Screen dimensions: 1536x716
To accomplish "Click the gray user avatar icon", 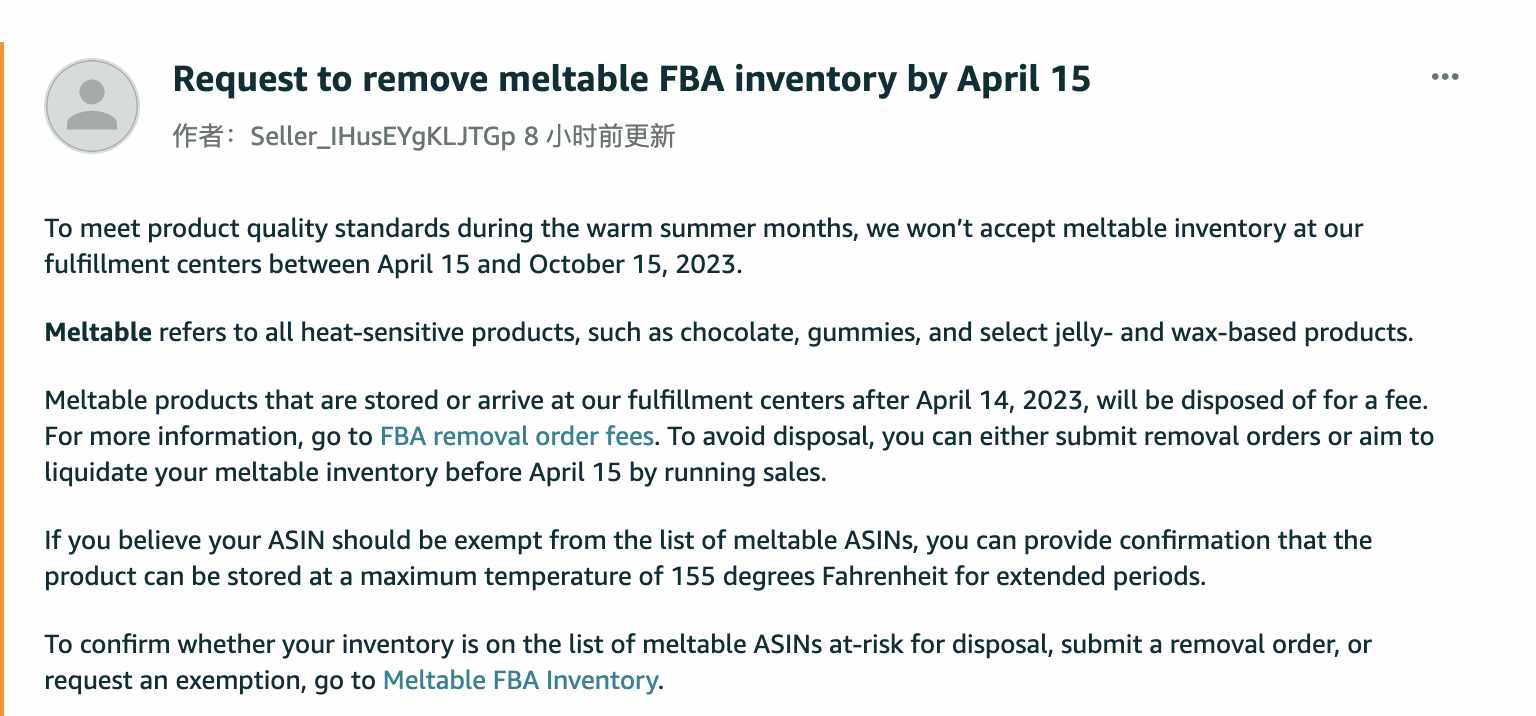I will coord(92,106).
